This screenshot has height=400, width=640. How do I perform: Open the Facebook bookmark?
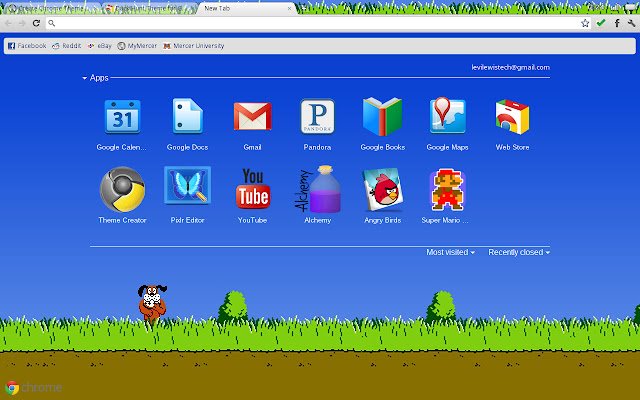[27, 46]
